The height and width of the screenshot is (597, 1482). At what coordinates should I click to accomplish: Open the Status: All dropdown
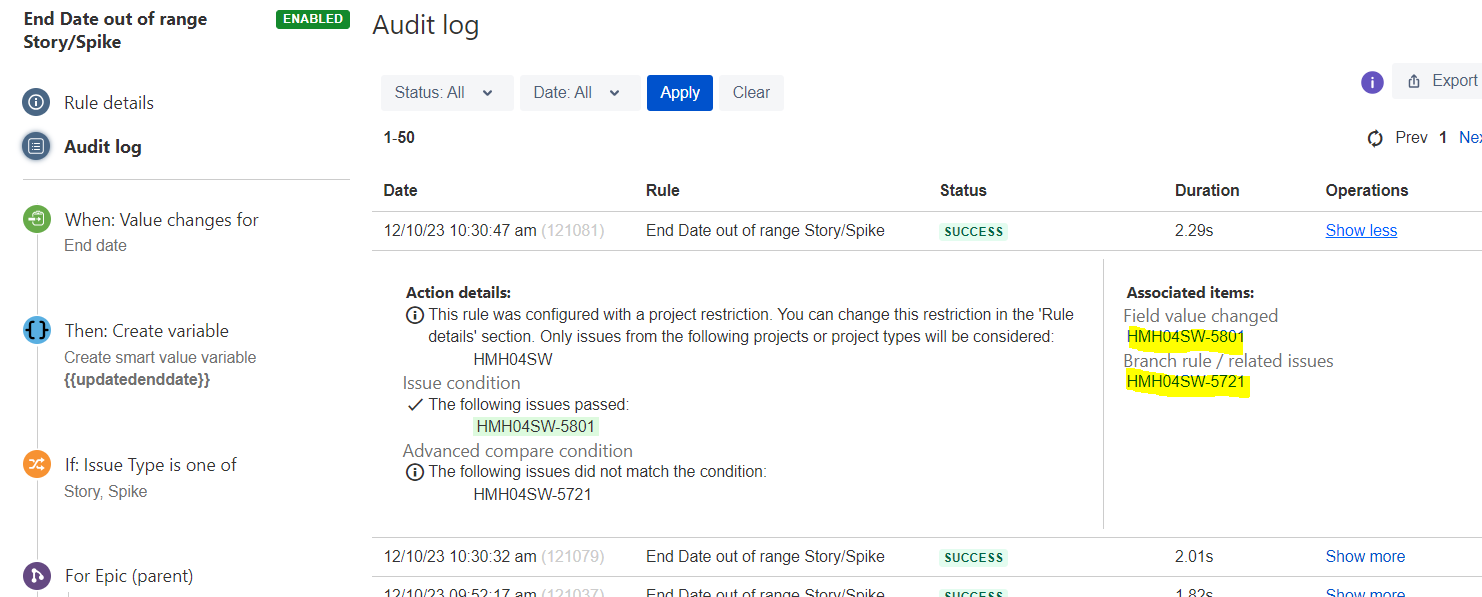(447, 93)
